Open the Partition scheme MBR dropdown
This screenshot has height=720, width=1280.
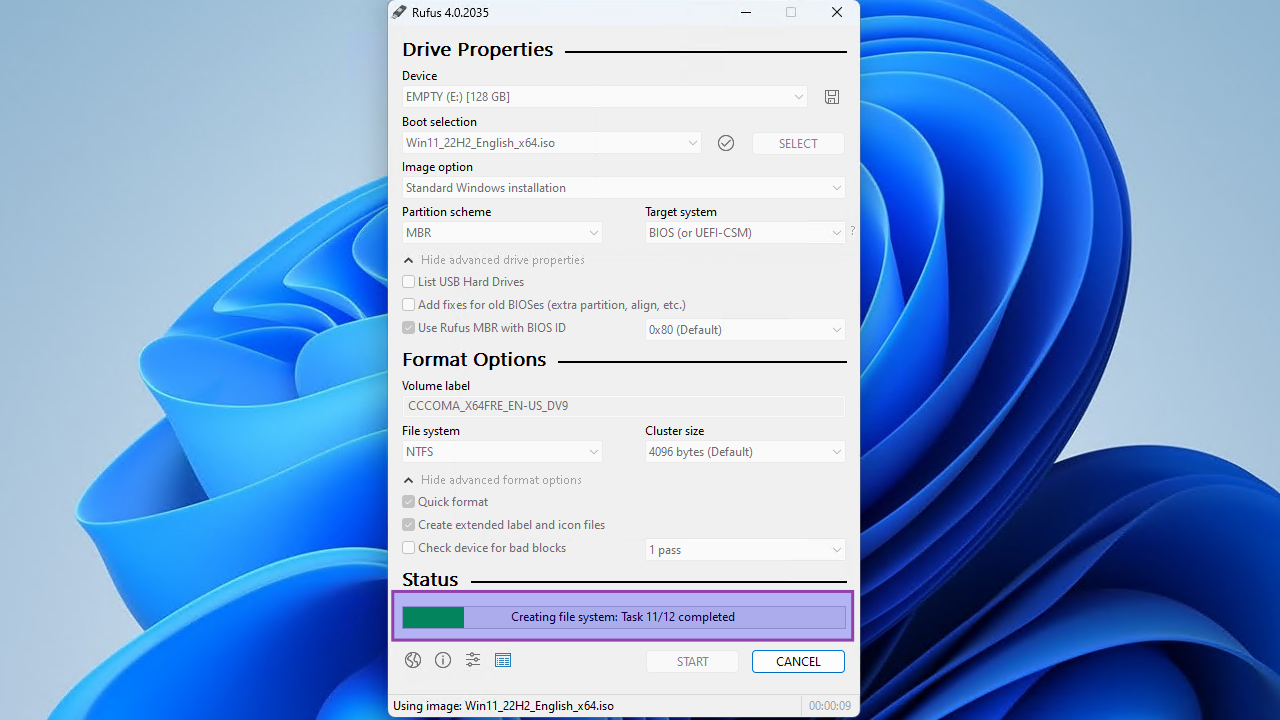[502, 233]
